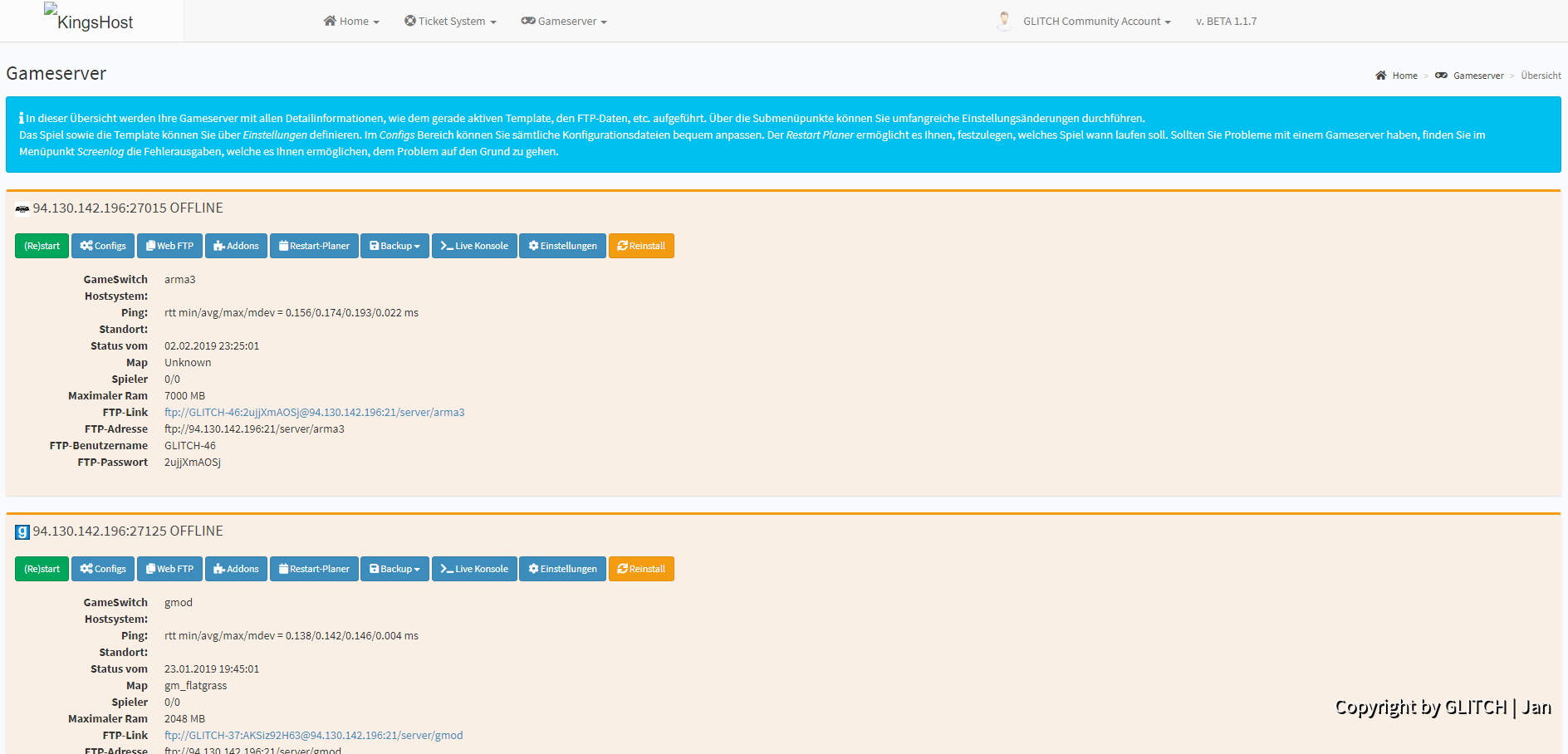Image resolution: width=1568 pixels, height=754 pixels.
Task: Click the Garry's Mod server game icon
Action: (22, 531)
